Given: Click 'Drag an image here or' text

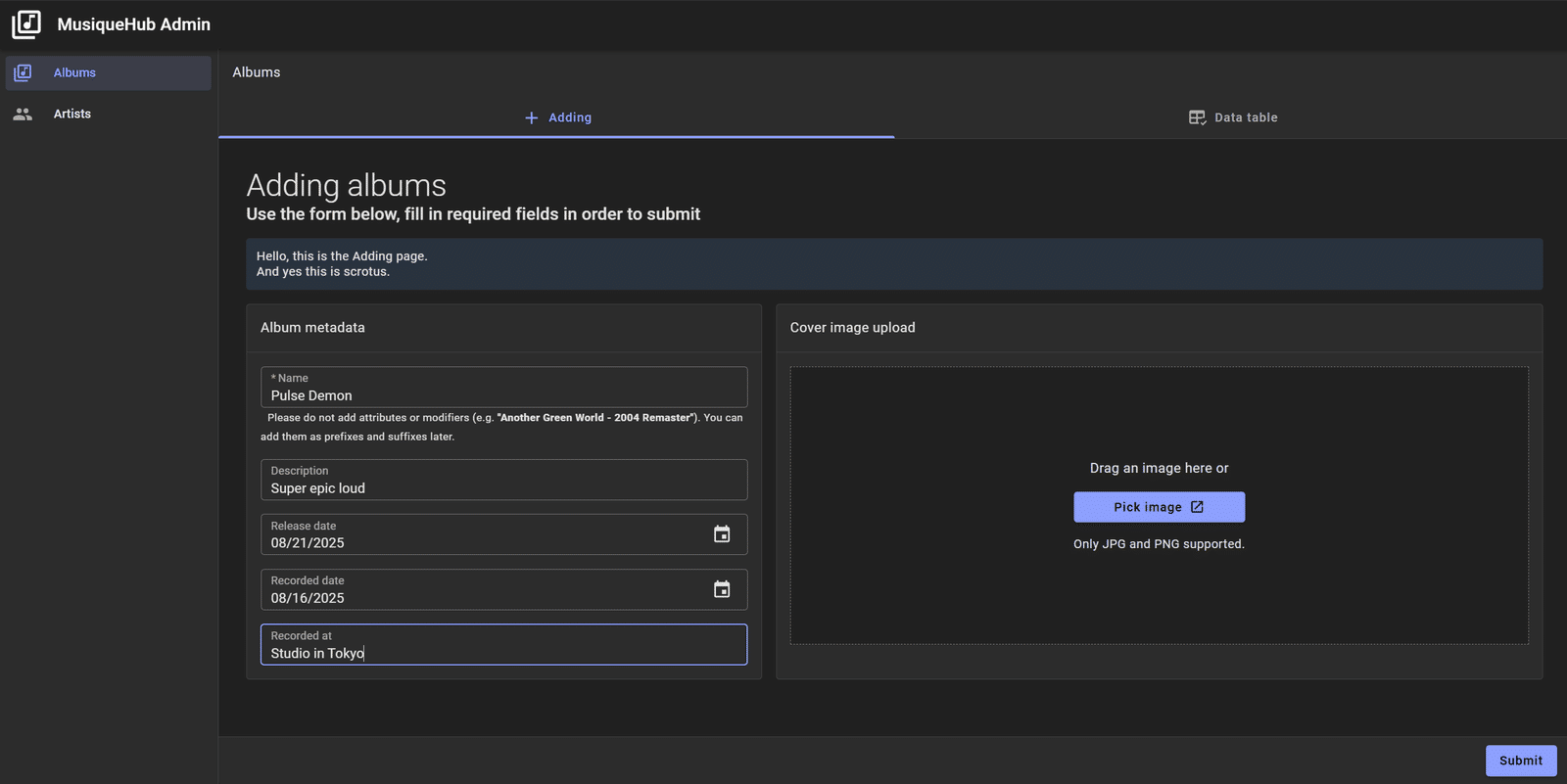Looking at the screenshot, I should point(1159,468).
